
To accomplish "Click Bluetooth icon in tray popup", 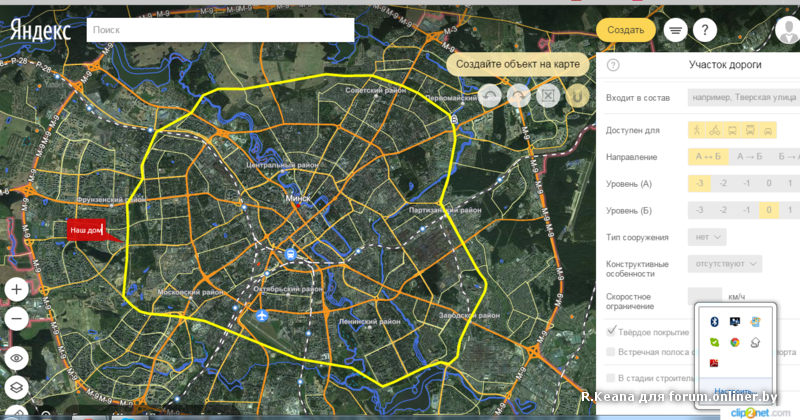I will [x=714, y=321].
